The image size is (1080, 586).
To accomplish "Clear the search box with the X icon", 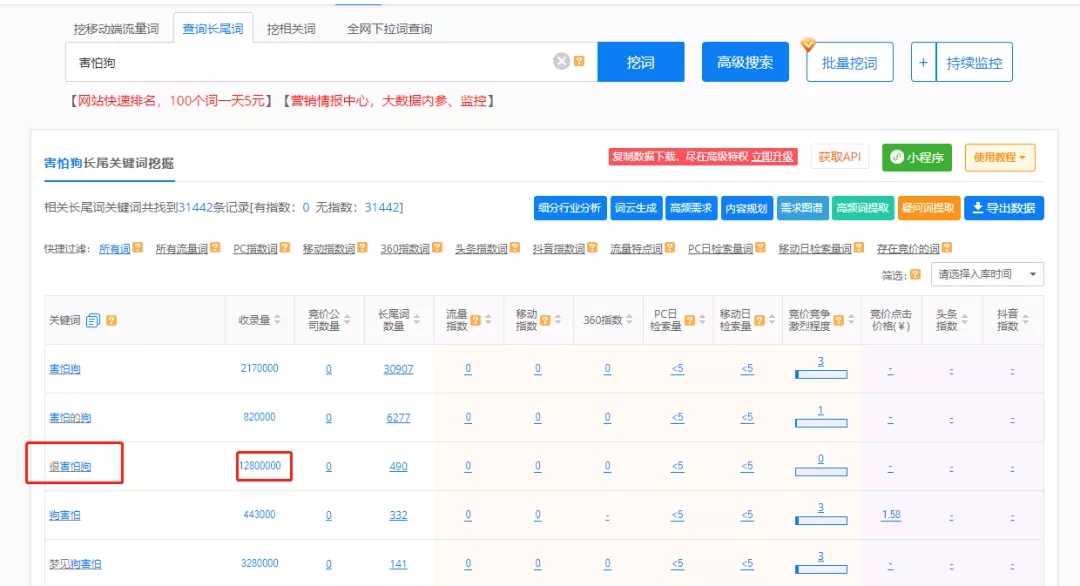I will point(561,62).
